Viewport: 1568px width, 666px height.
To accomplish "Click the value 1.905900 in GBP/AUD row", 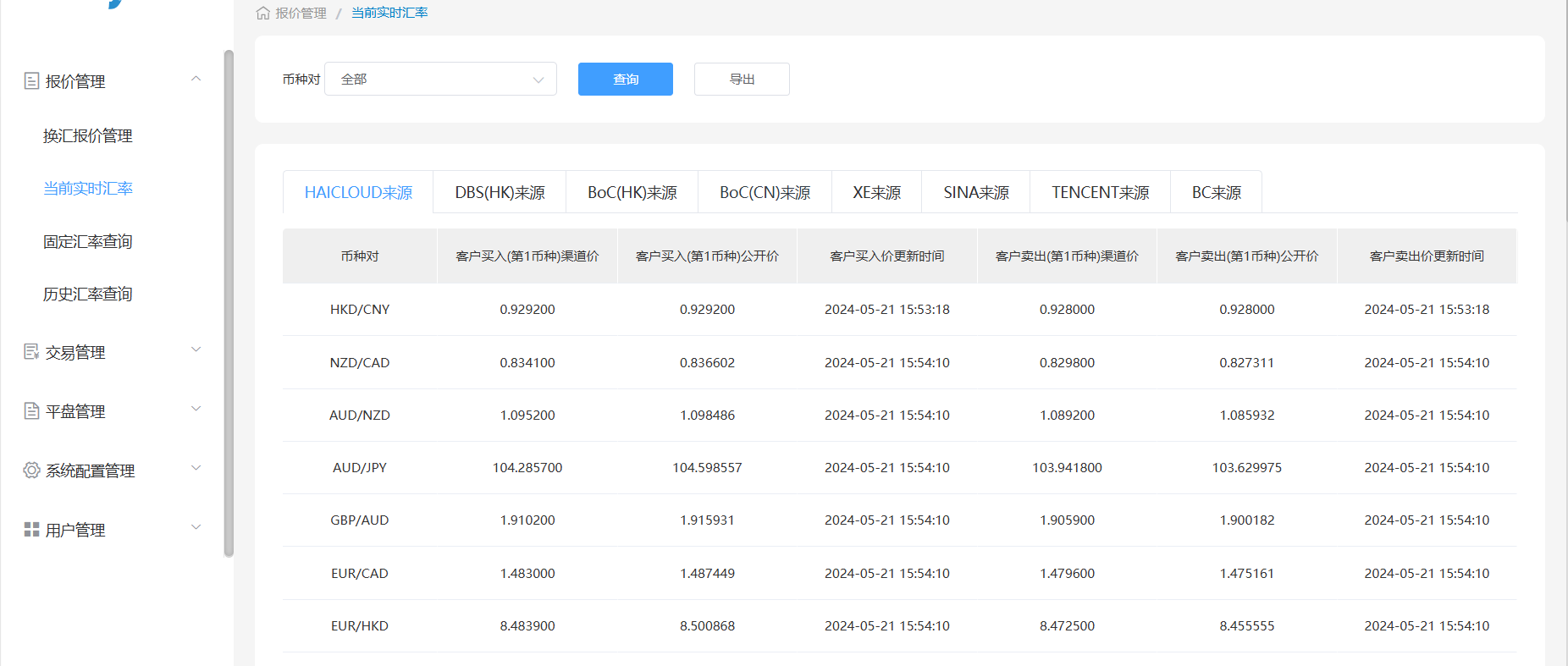I will pos(1067,520).
